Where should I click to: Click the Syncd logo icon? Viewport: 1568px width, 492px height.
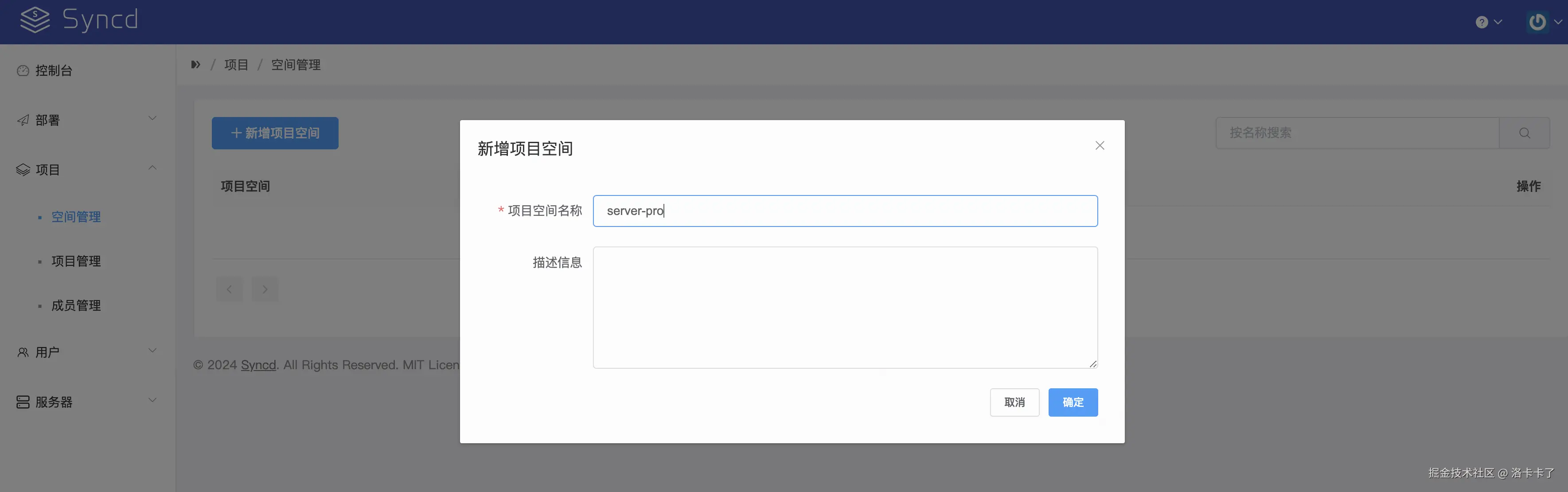pos(35,20)
